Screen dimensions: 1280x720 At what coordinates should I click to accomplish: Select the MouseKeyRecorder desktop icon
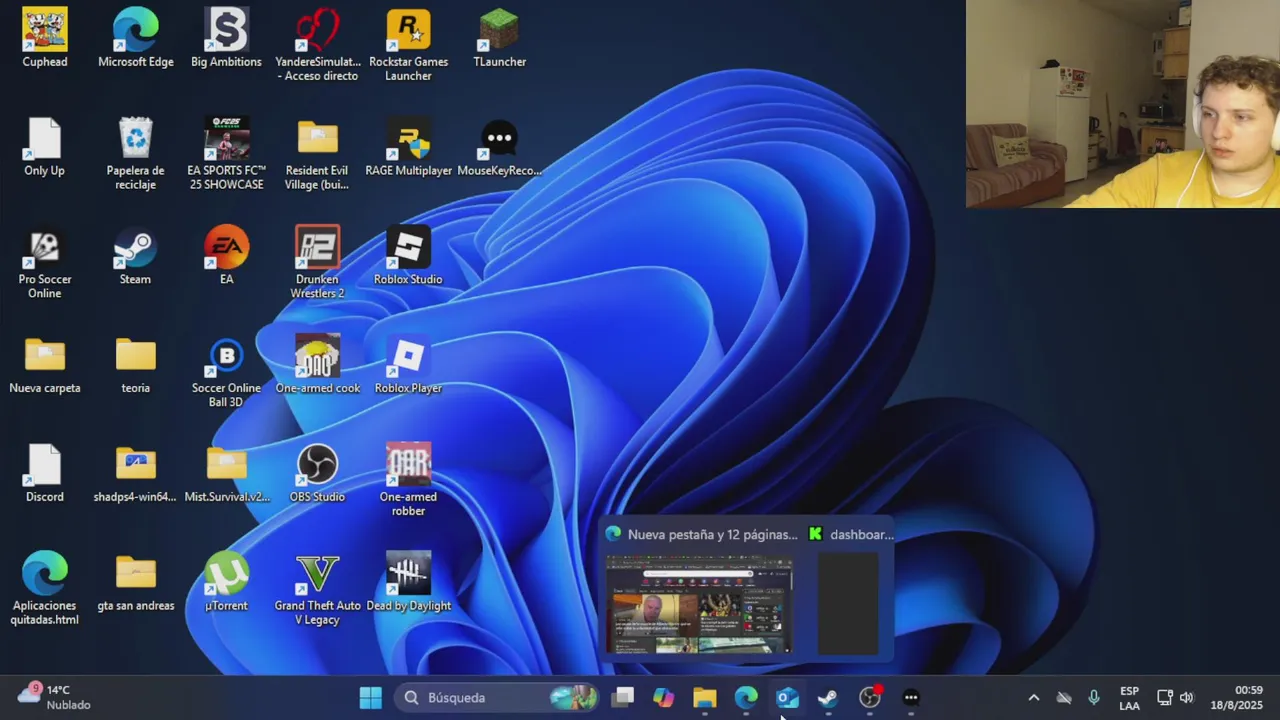[x=499, y=147]
